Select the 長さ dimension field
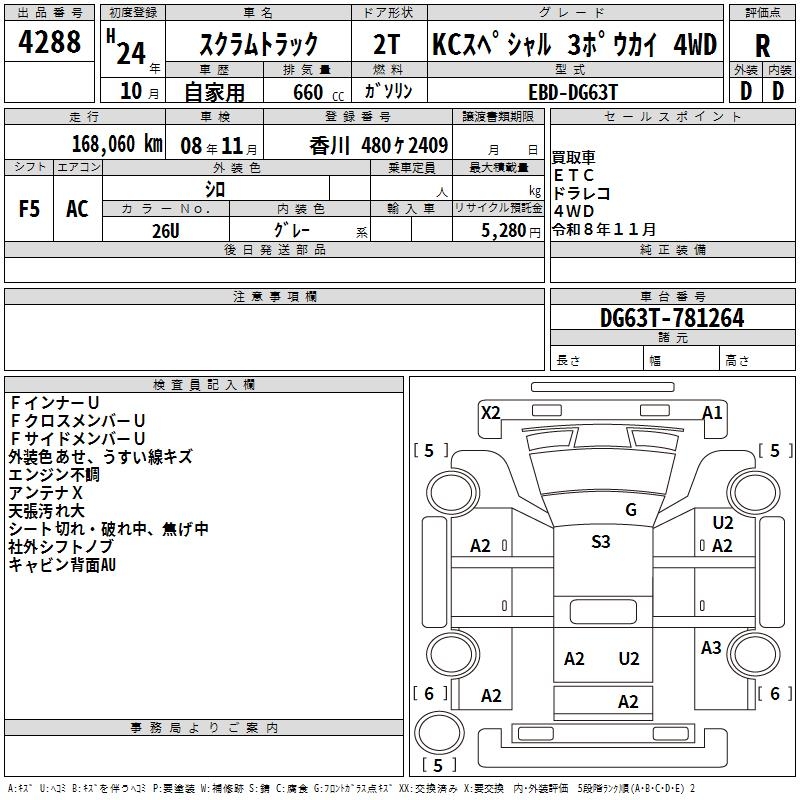Viewport: 800px width, 800px height. 596,359
